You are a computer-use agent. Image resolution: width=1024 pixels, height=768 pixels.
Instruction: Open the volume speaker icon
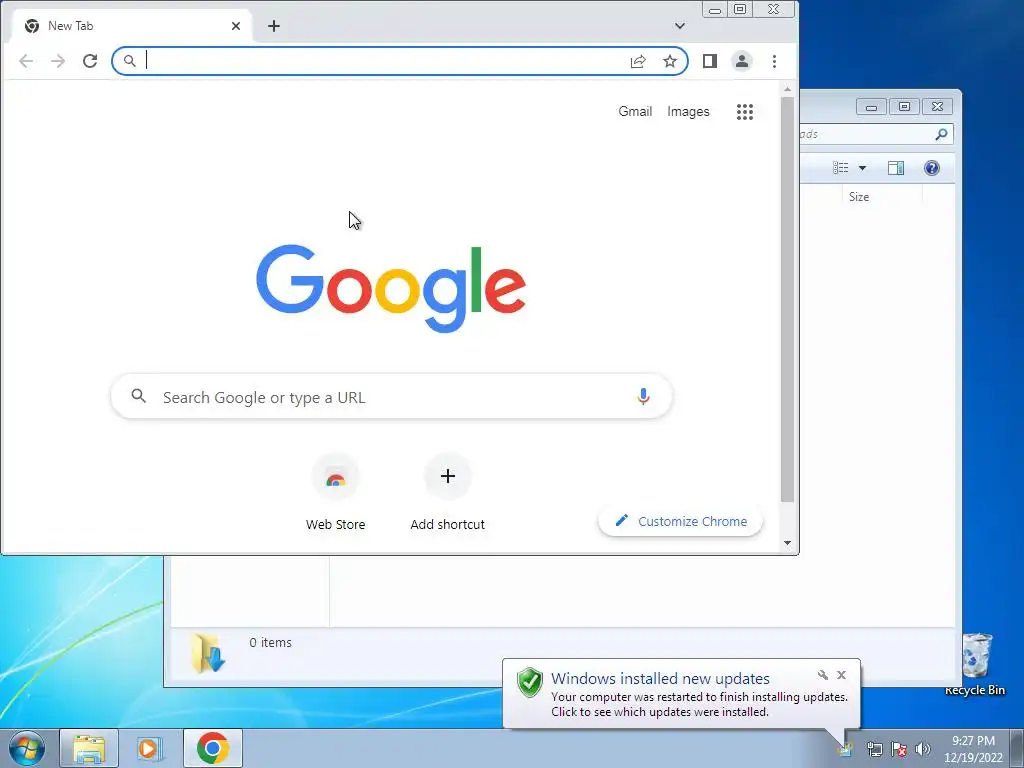pos(923,749)
